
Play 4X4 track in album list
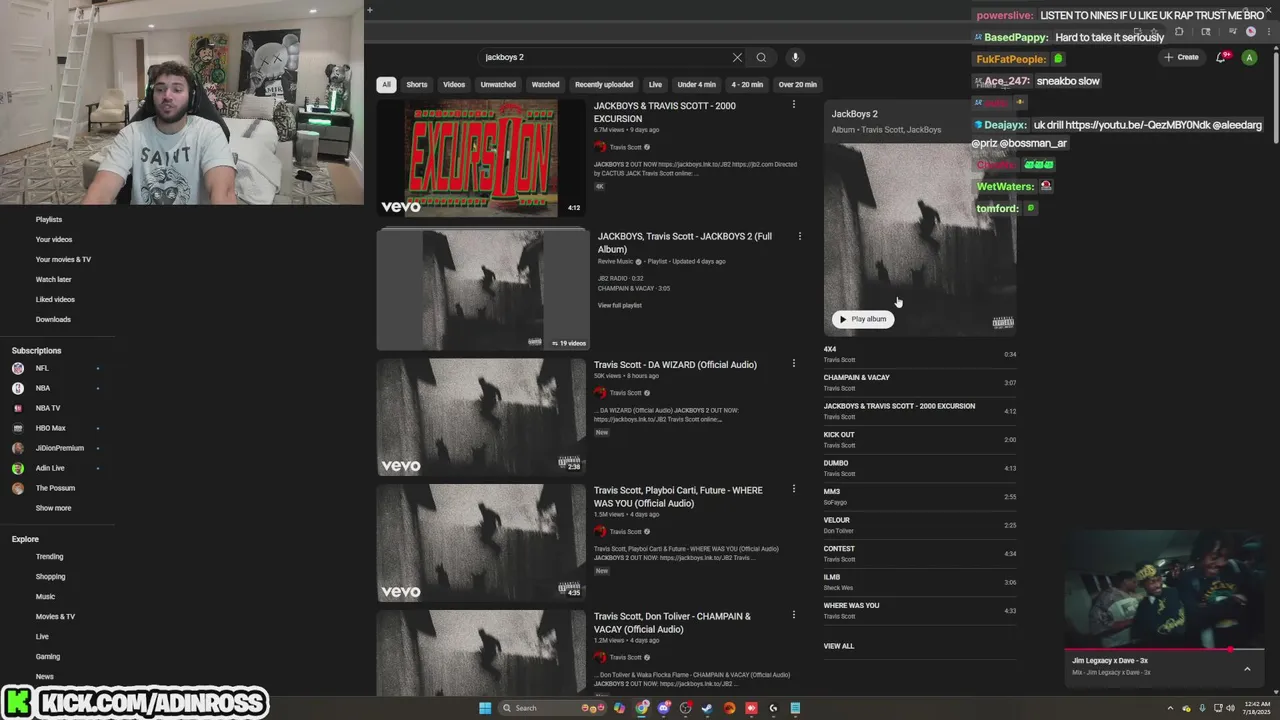click(x=920, y=354)
